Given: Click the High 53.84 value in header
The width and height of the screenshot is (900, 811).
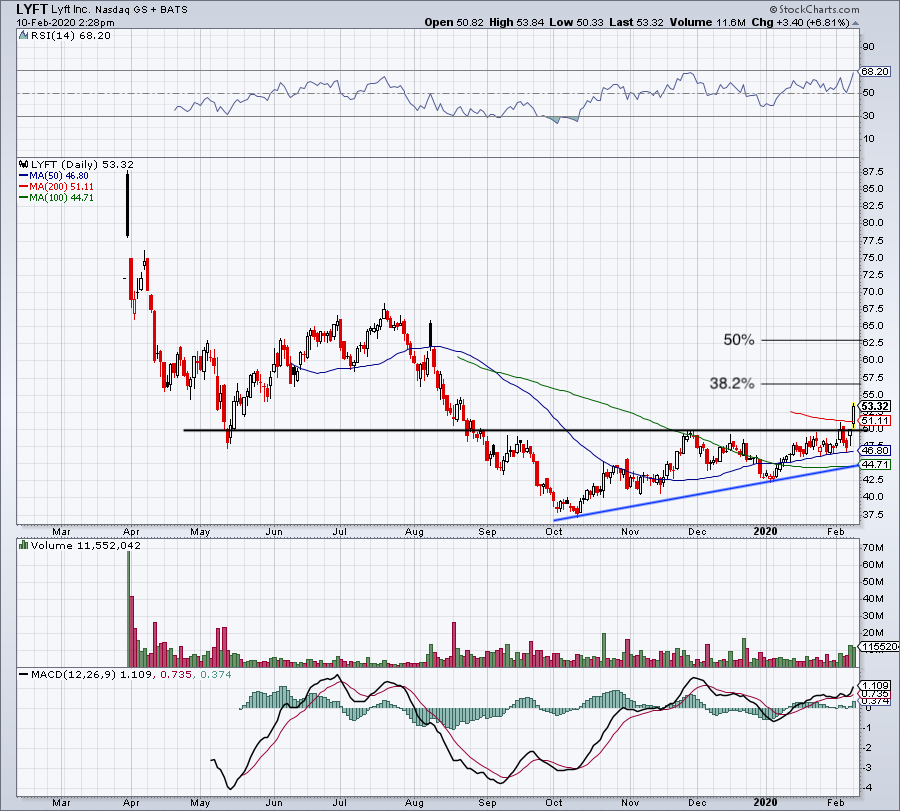Looking at the screenshot, I should click(530, 22).
